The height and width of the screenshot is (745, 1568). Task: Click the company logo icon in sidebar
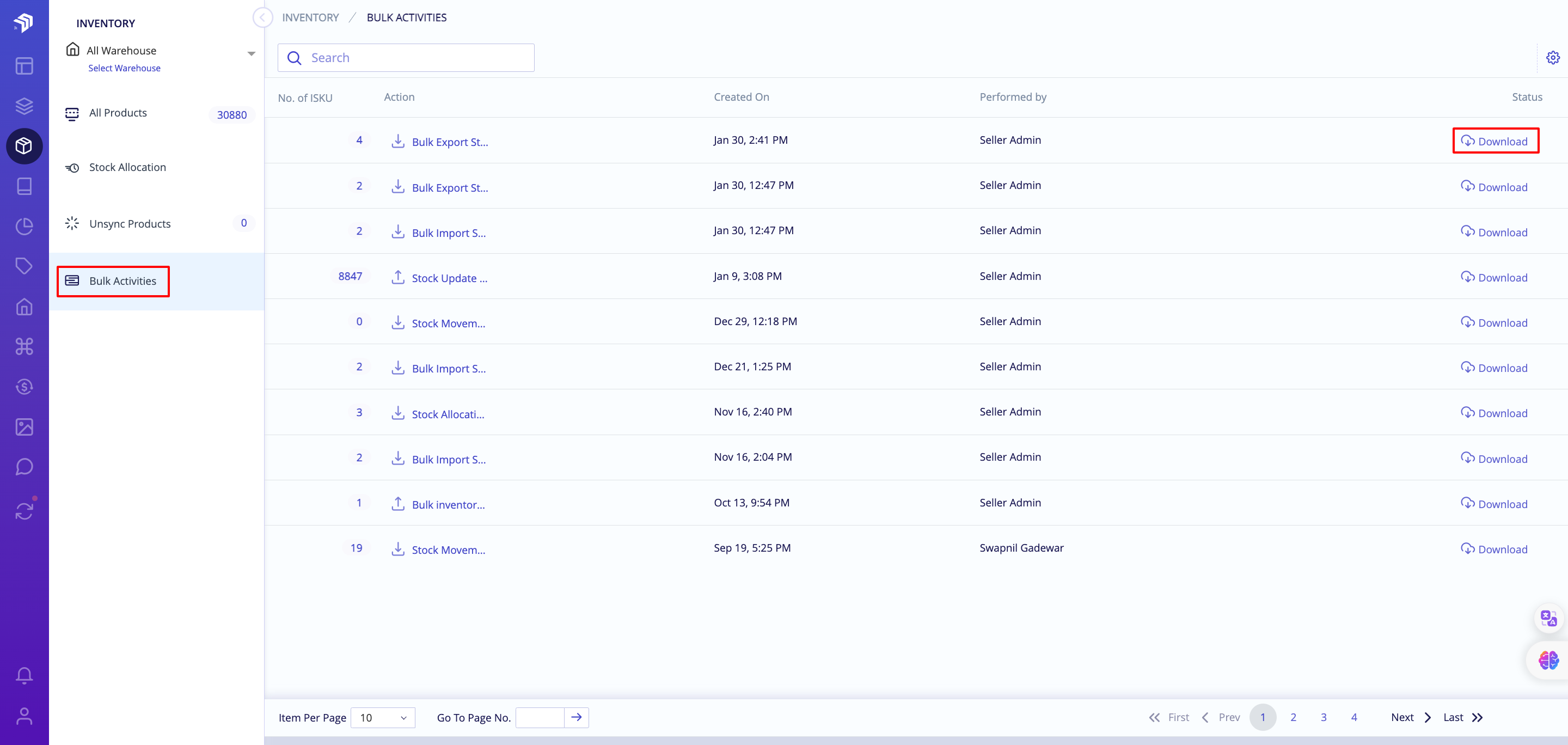(24, 22)
